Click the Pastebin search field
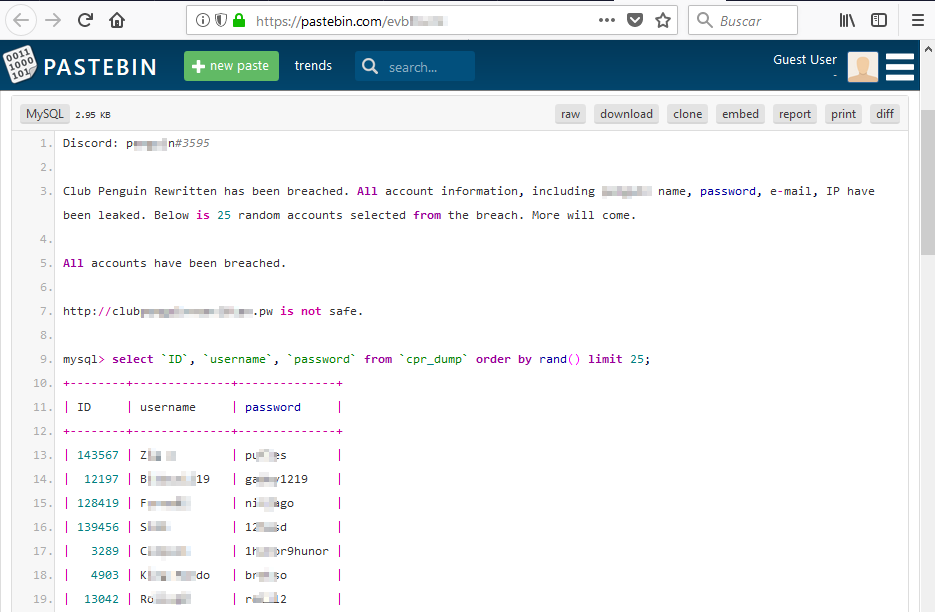Screen dimensions: 935x612 [426, 67]
